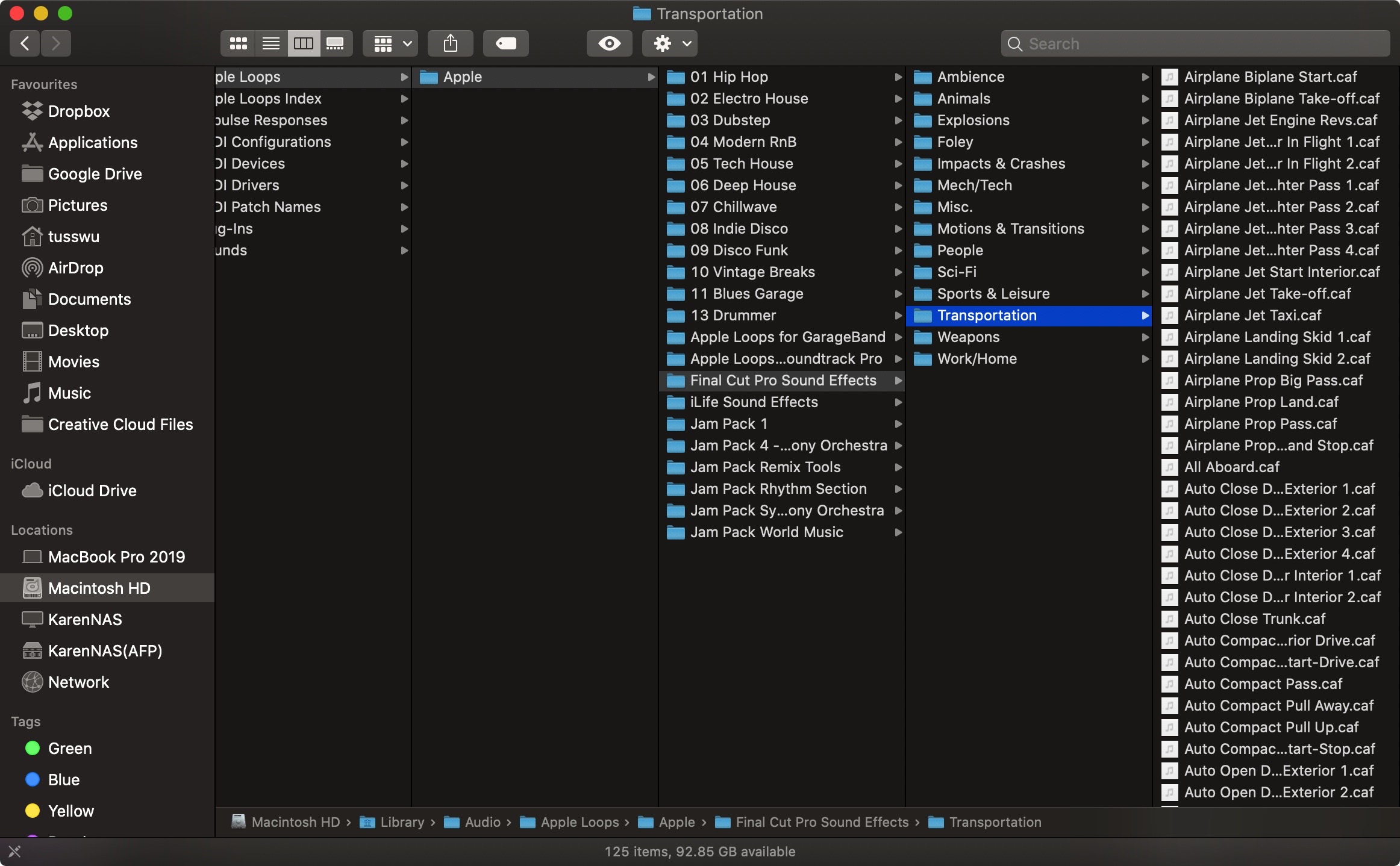Click in the Search field
Image resolution: width=1400 pixels, height=866 pixels.
coord(1199,44)
